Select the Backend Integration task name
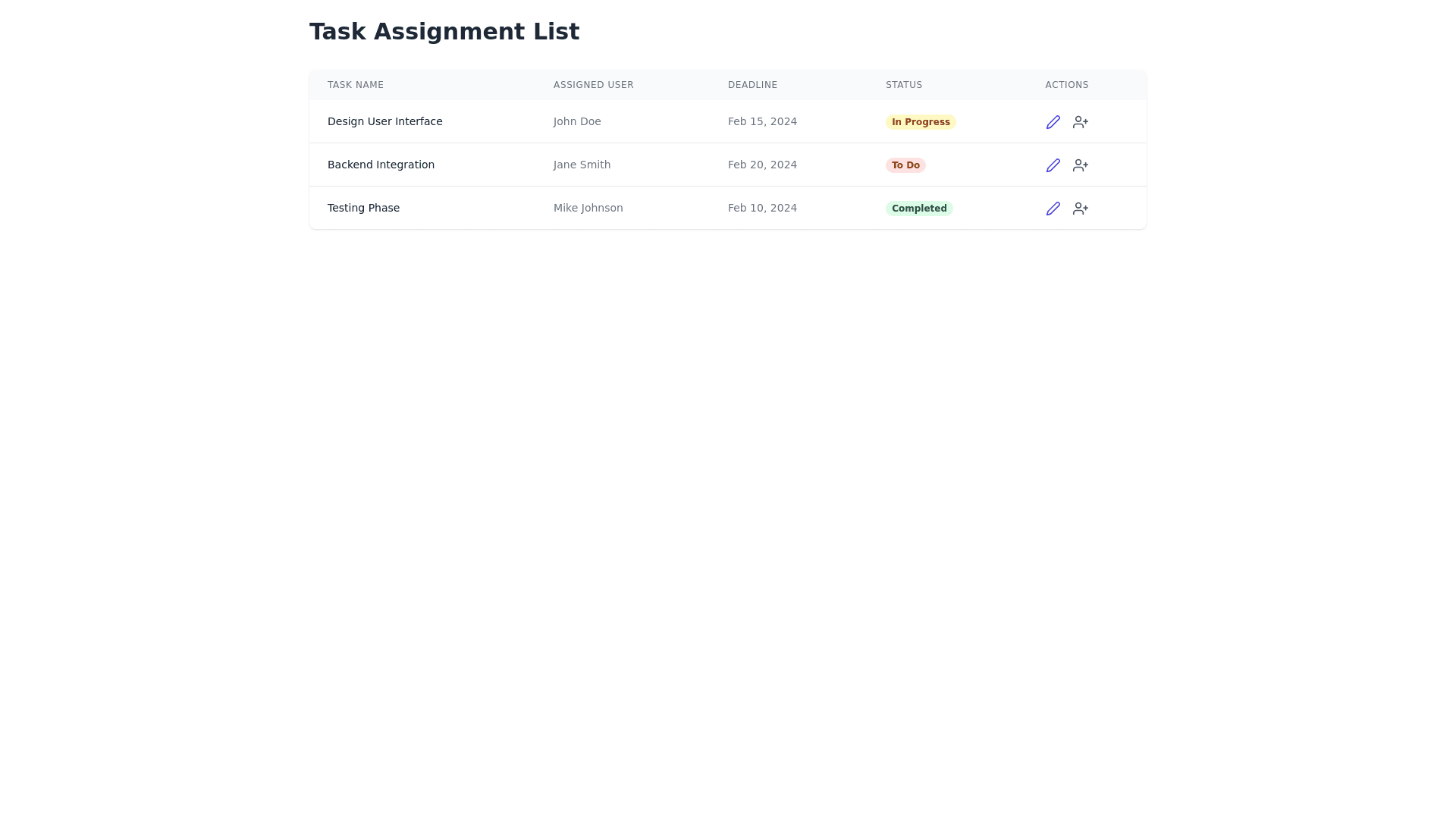Screen dimensions: 1456x819 point(381,165)
